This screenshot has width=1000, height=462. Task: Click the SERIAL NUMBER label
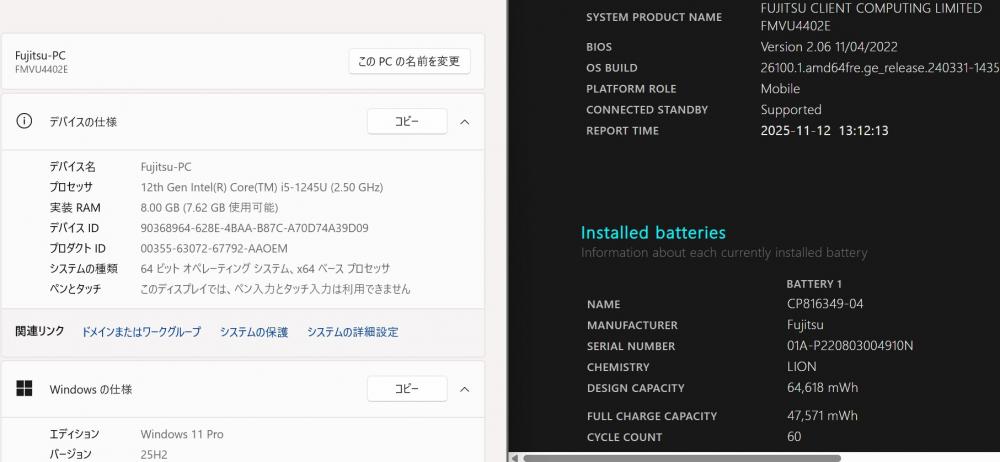(631, 346)
